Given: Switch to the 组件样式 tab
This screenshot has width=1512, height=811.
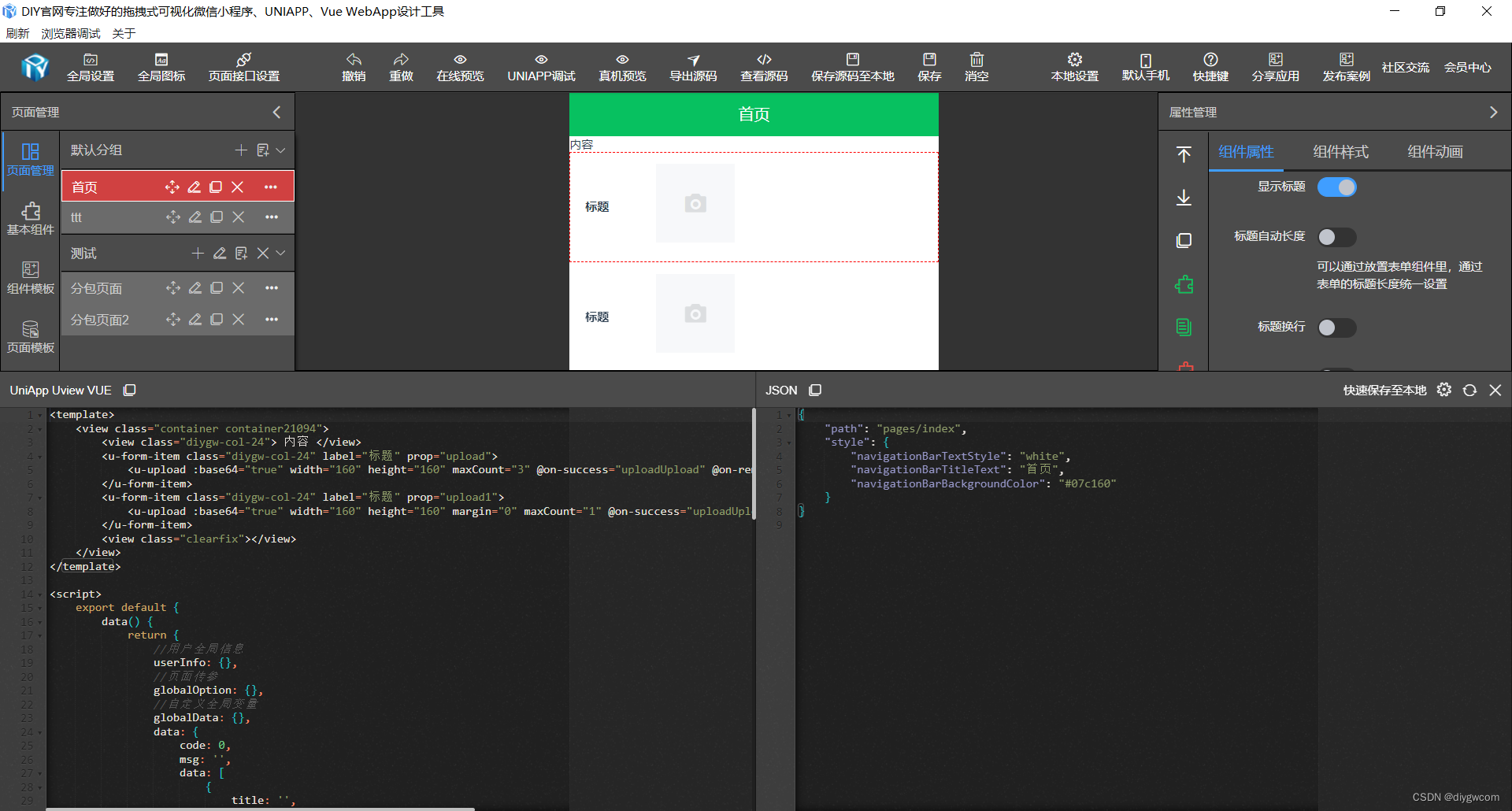Looking at the screenshot, I should tap(1340, 151).
